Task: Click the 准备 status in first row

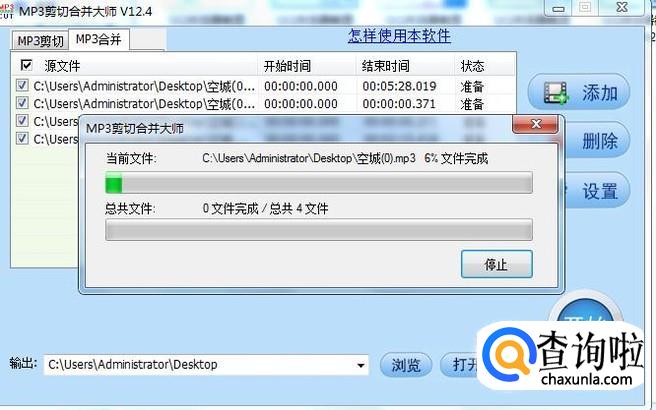Action: pos(472,87)
